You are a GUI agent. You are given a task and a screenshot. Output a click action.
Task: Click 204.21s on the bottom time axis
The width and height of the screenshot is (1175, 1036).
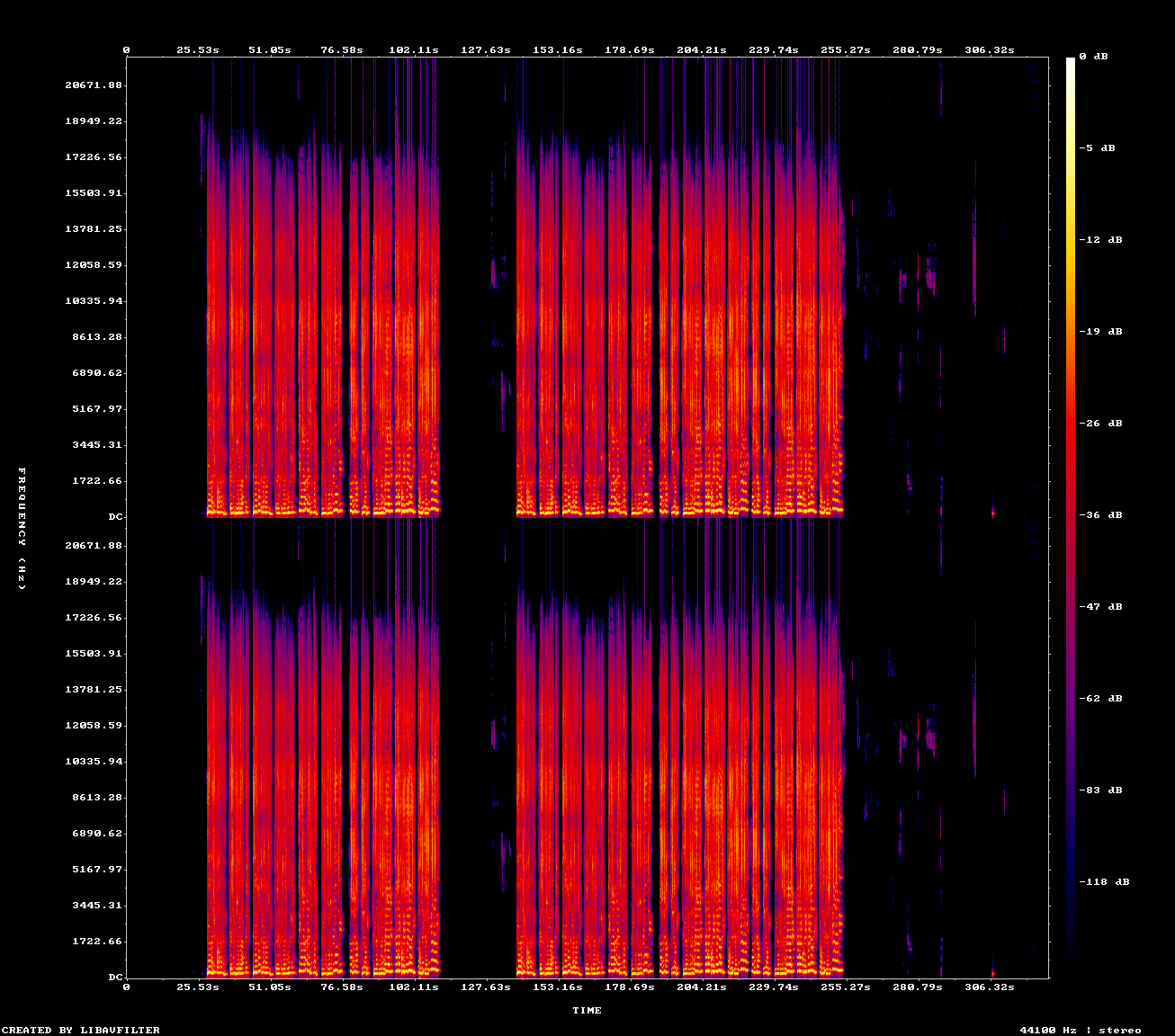click(702, 987)
